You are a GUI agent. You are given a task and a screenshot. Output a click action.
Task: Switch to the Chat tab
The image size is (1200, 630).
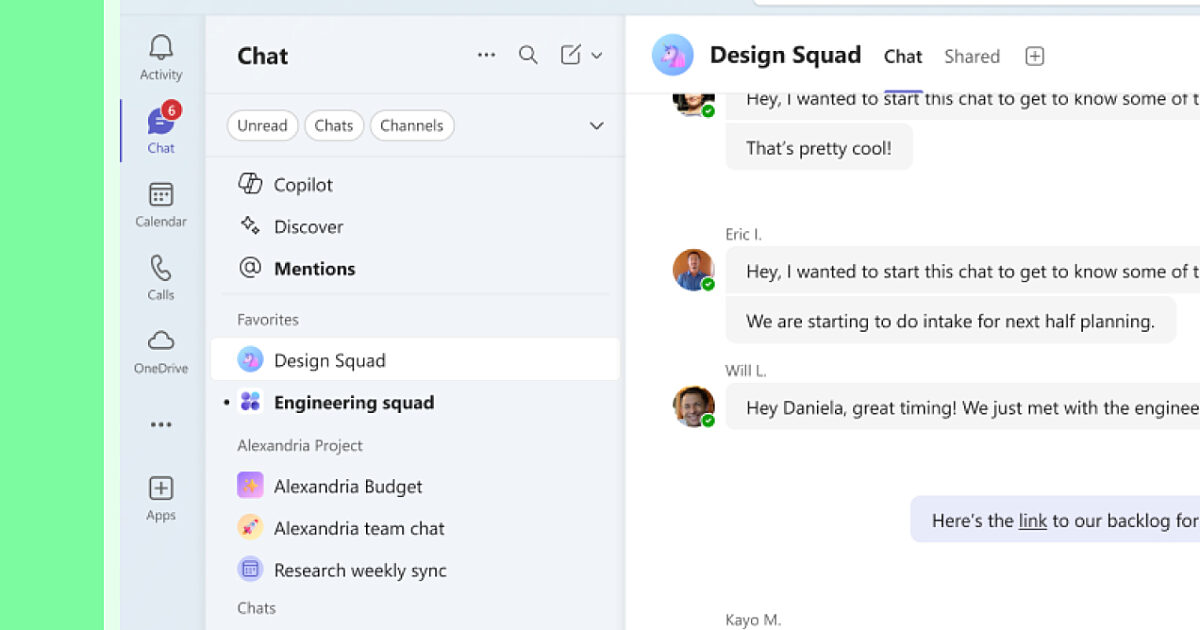(903, 57)
